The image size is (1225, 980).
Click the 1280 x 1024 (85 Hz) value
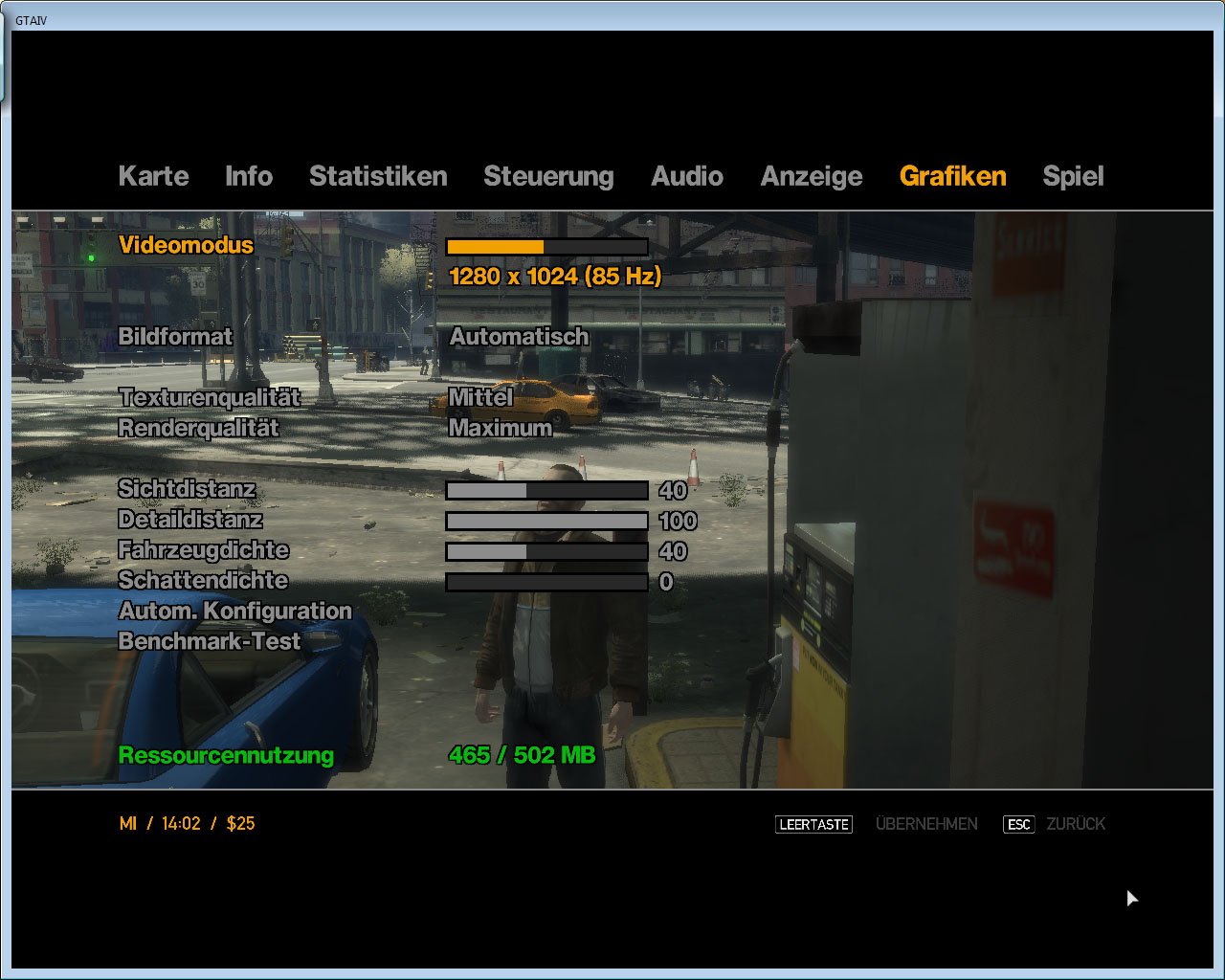[555, 277]
